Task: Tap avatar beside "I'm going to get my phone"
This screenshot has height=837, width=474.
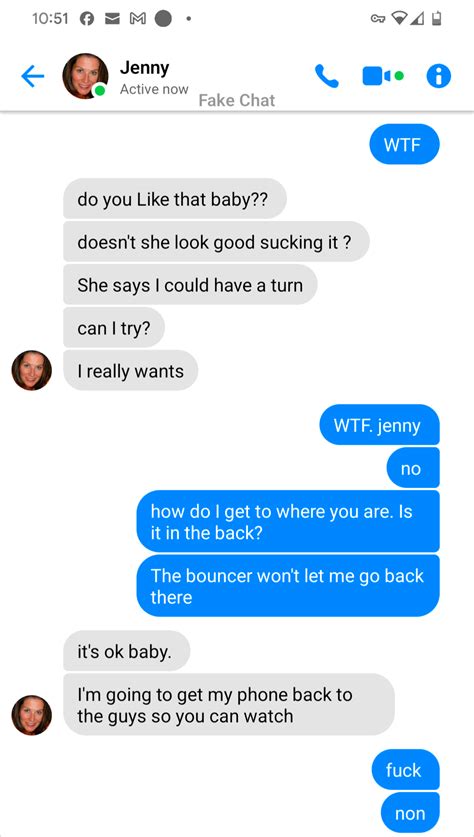Action: pyautogui.click(x=31, y=715)
